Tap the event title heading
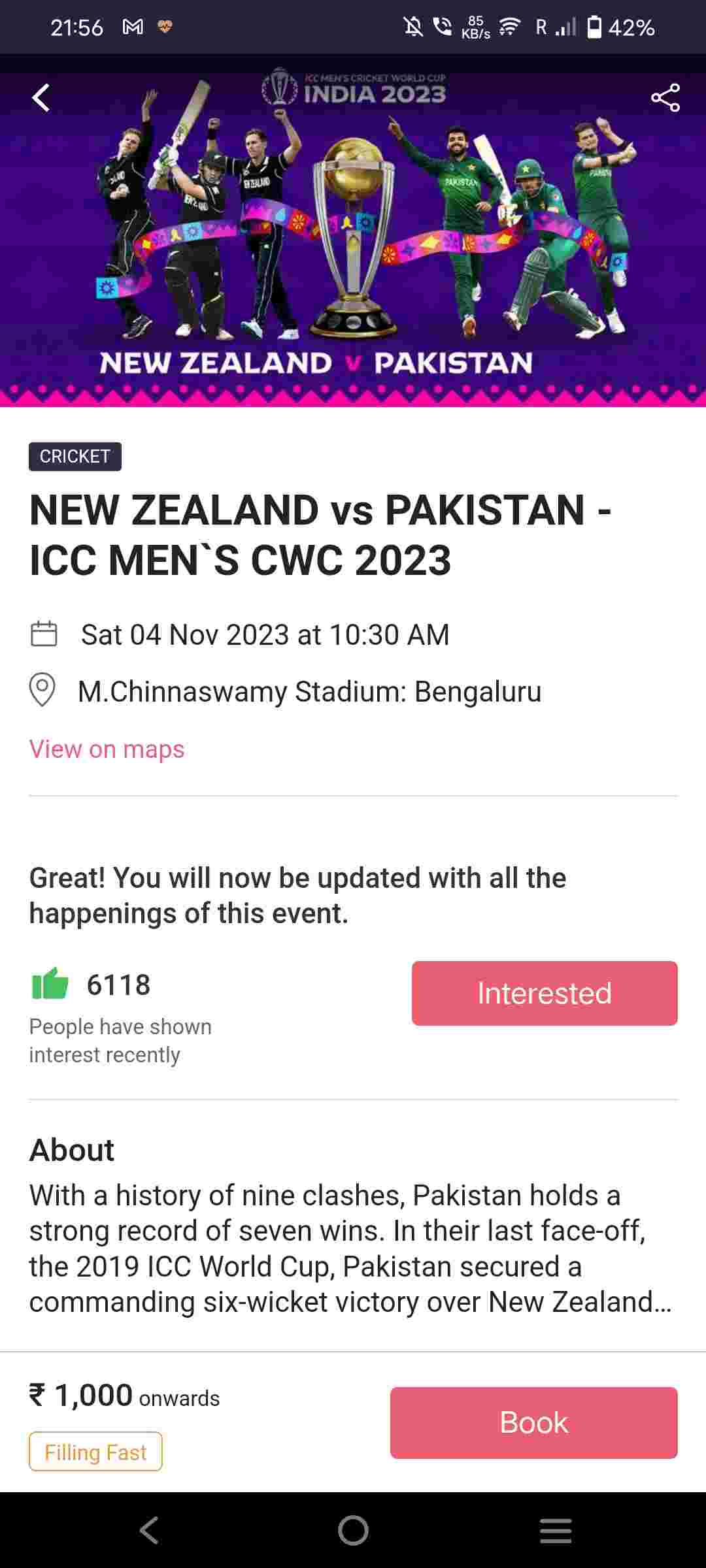This screenshot has width=706, height=1568. [320, 534]
